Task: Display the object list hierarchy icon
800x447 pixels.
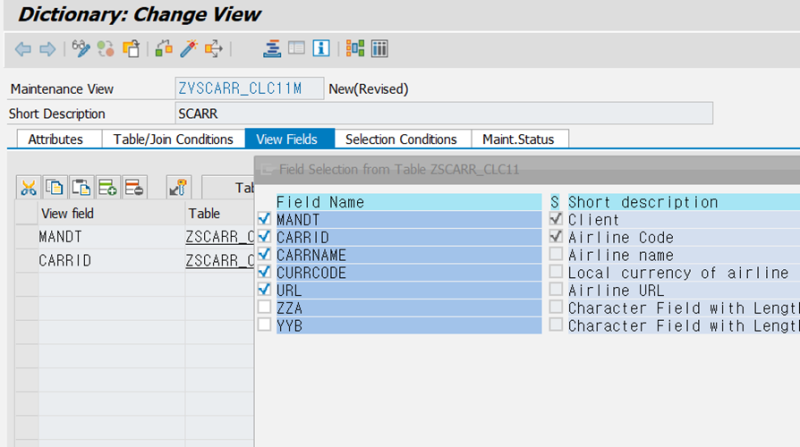Action: pyautogui.click(x=272, y=48)
